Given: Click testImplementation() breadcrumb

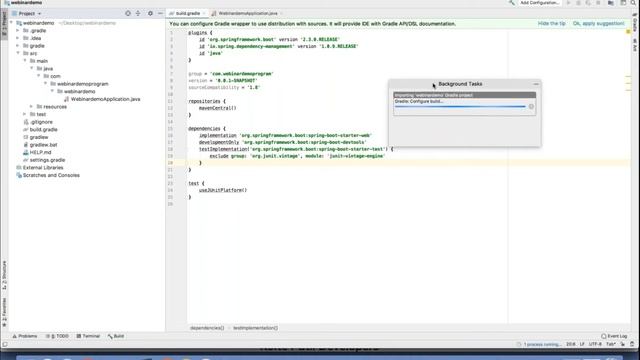Looking at the screenshot, I should pyautogui.click(x=256, y=328).
